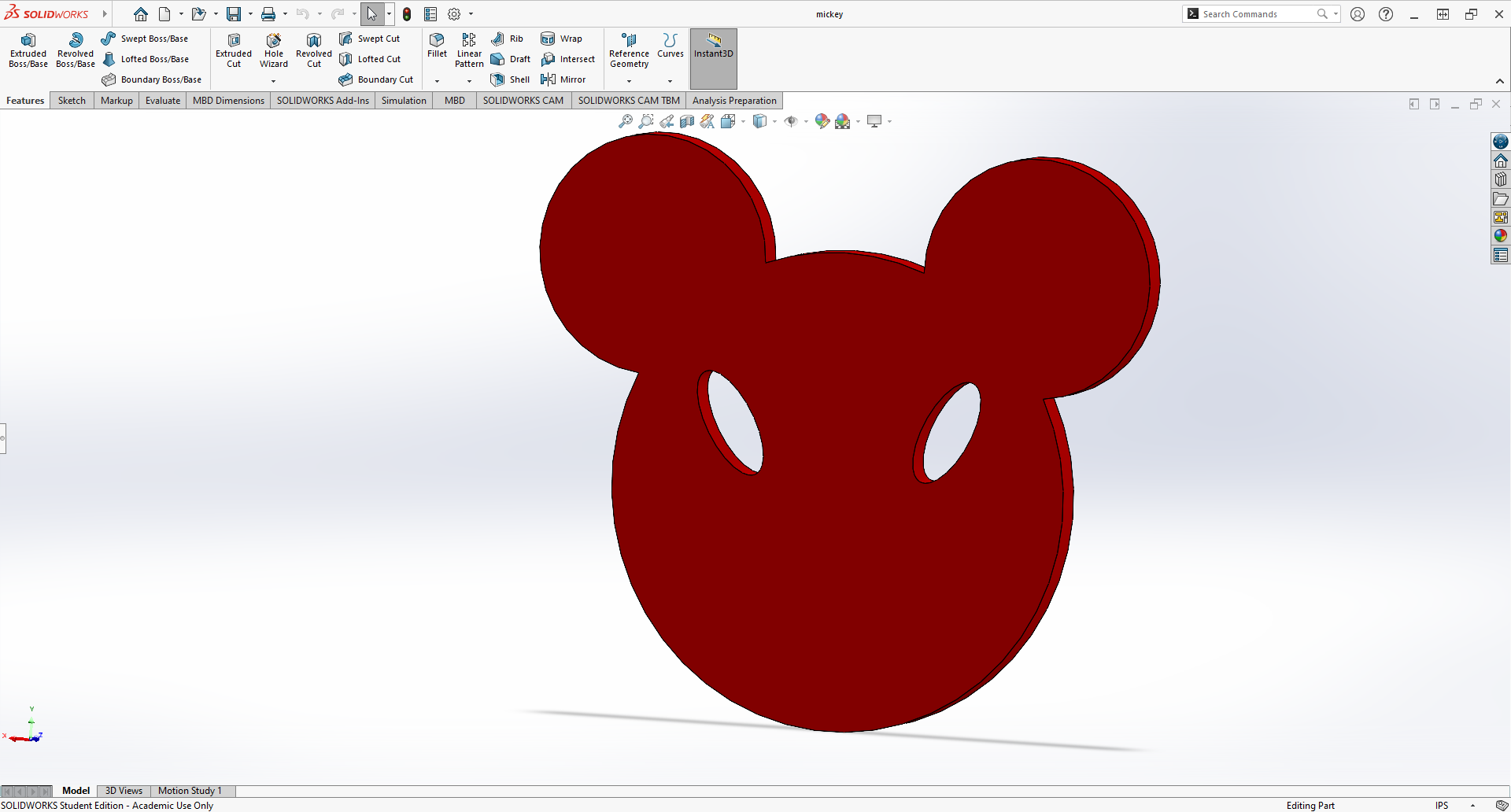Toggle Hide/Show Items eye icon
The width and height of the screenshot is (1511, 812).
[x=791, y=121]
